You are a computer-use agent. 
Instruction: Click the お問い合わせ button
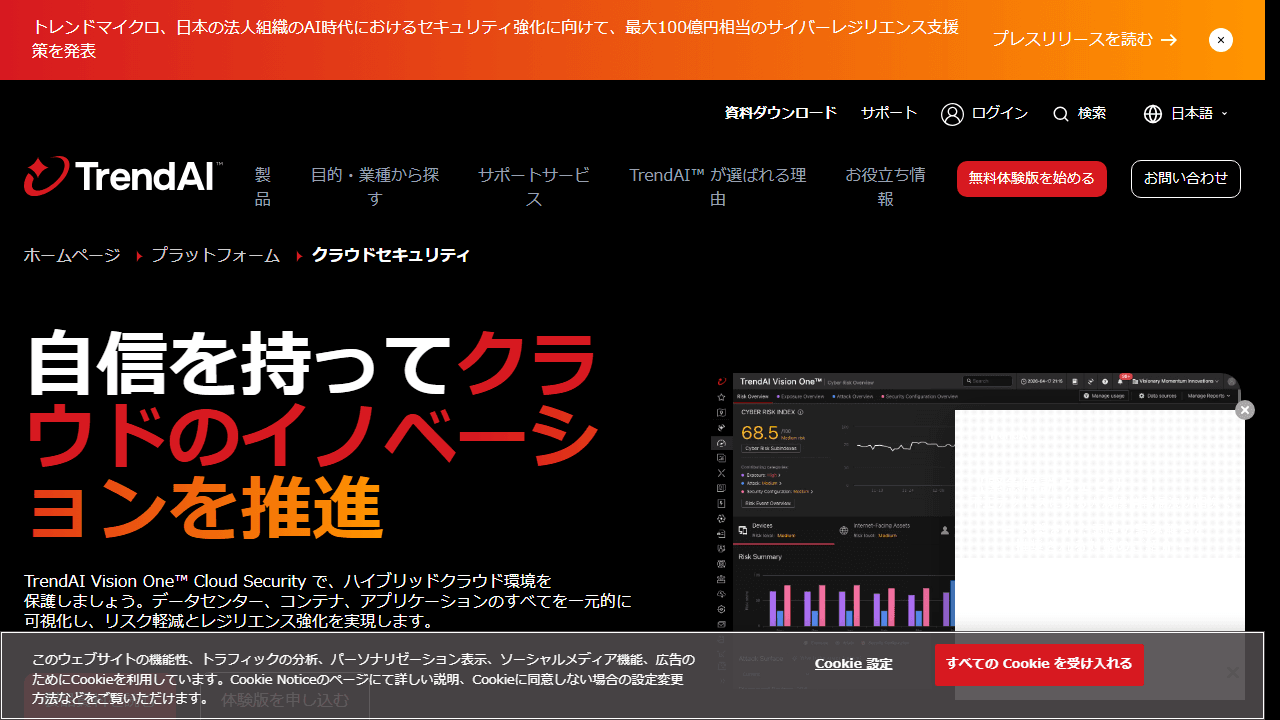(1186, 179)
